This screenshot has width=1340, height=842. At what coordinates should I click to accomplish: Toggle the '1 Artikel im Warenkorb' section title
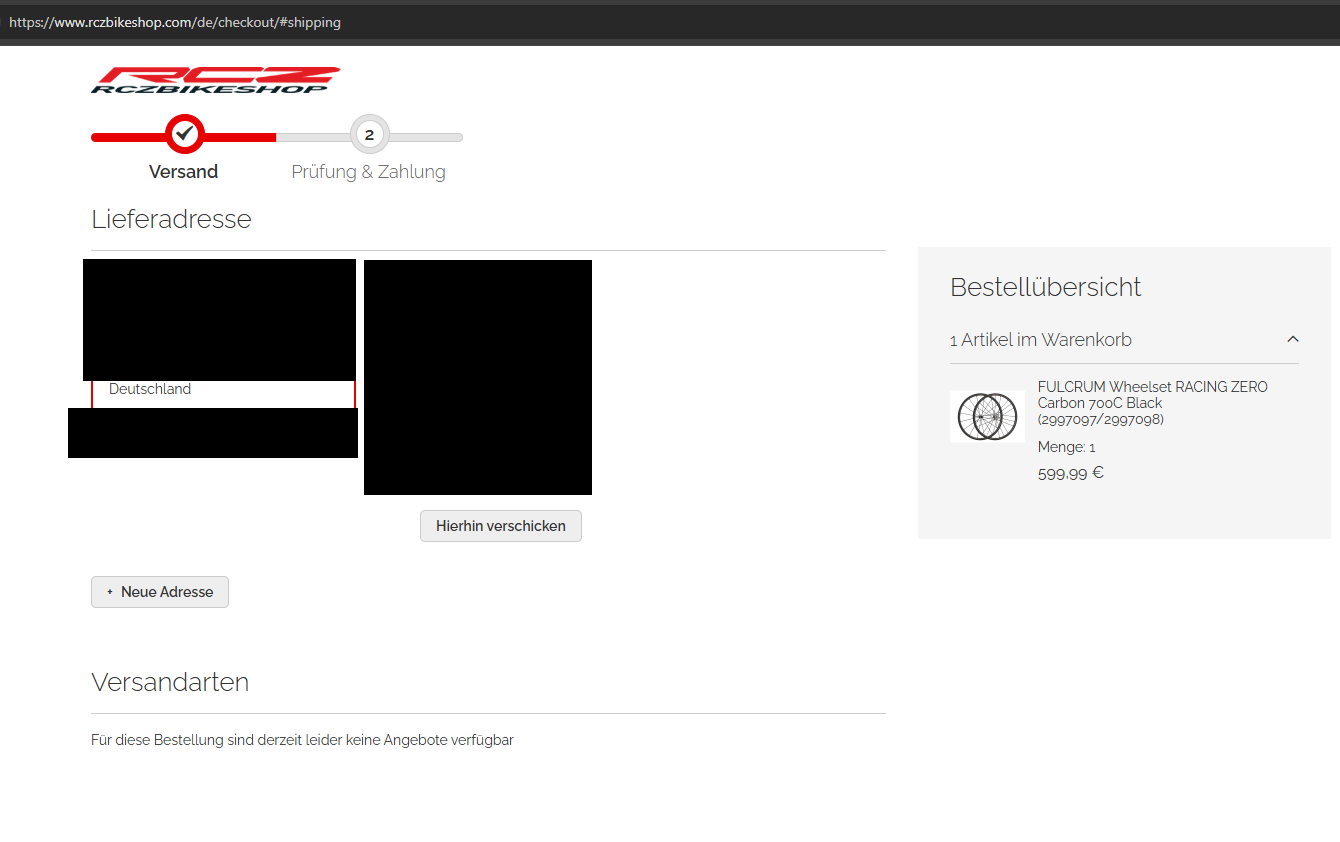pos(1040,340)
